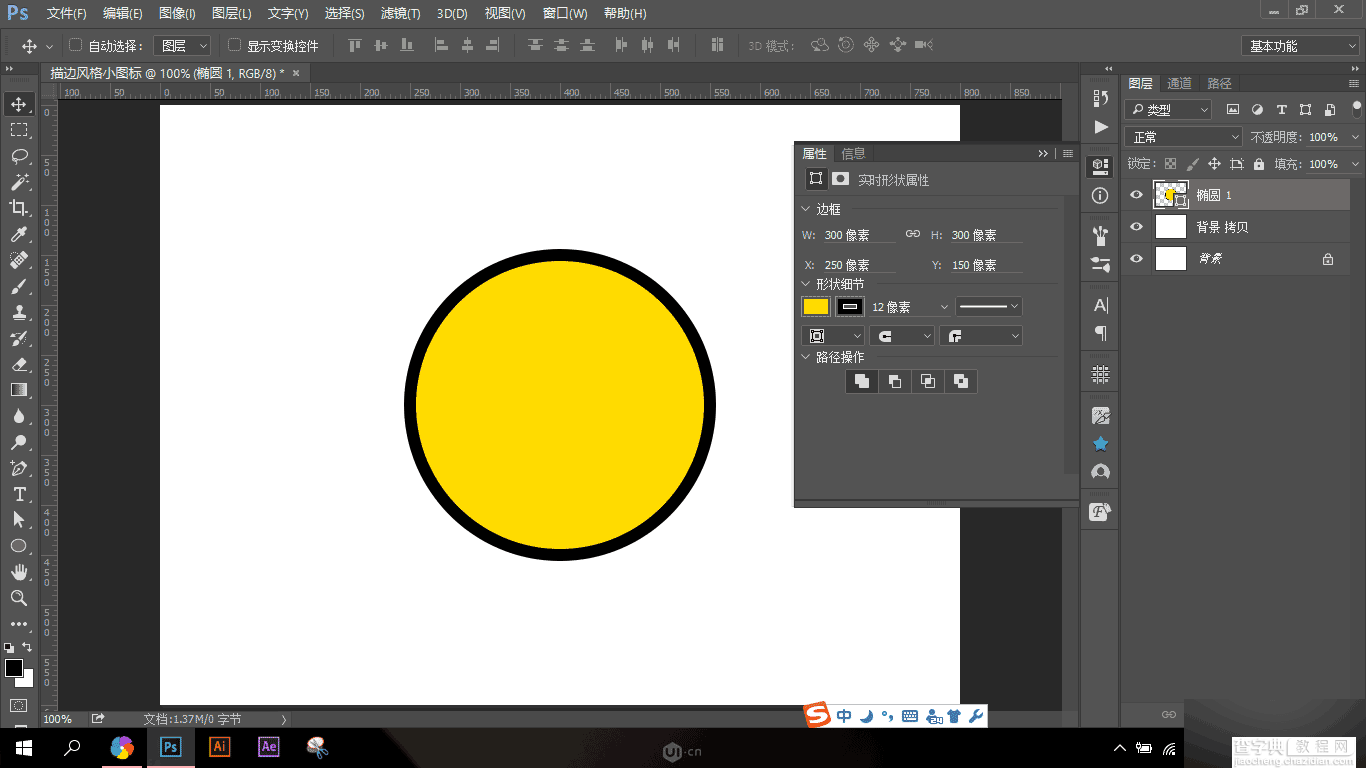Image resolution: width=1366 pixels, height=768 pixels.
Task: Open the 滤镜(T) menu
Action: 401,14
